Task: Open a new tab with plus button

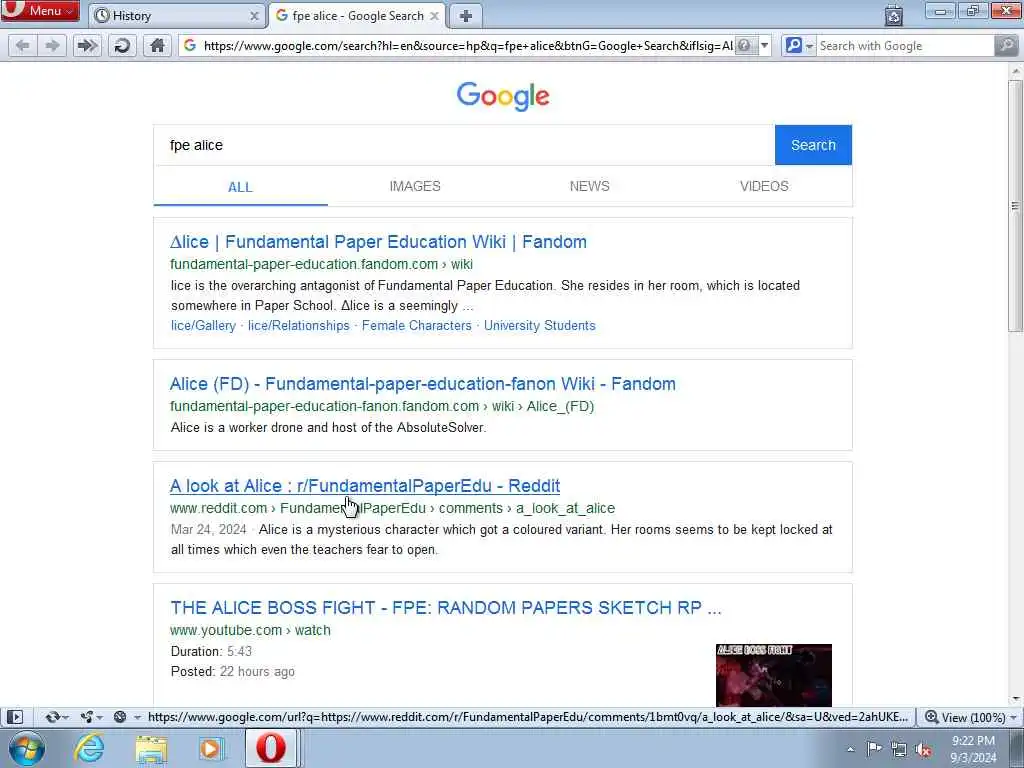Action: click(466, 16)
